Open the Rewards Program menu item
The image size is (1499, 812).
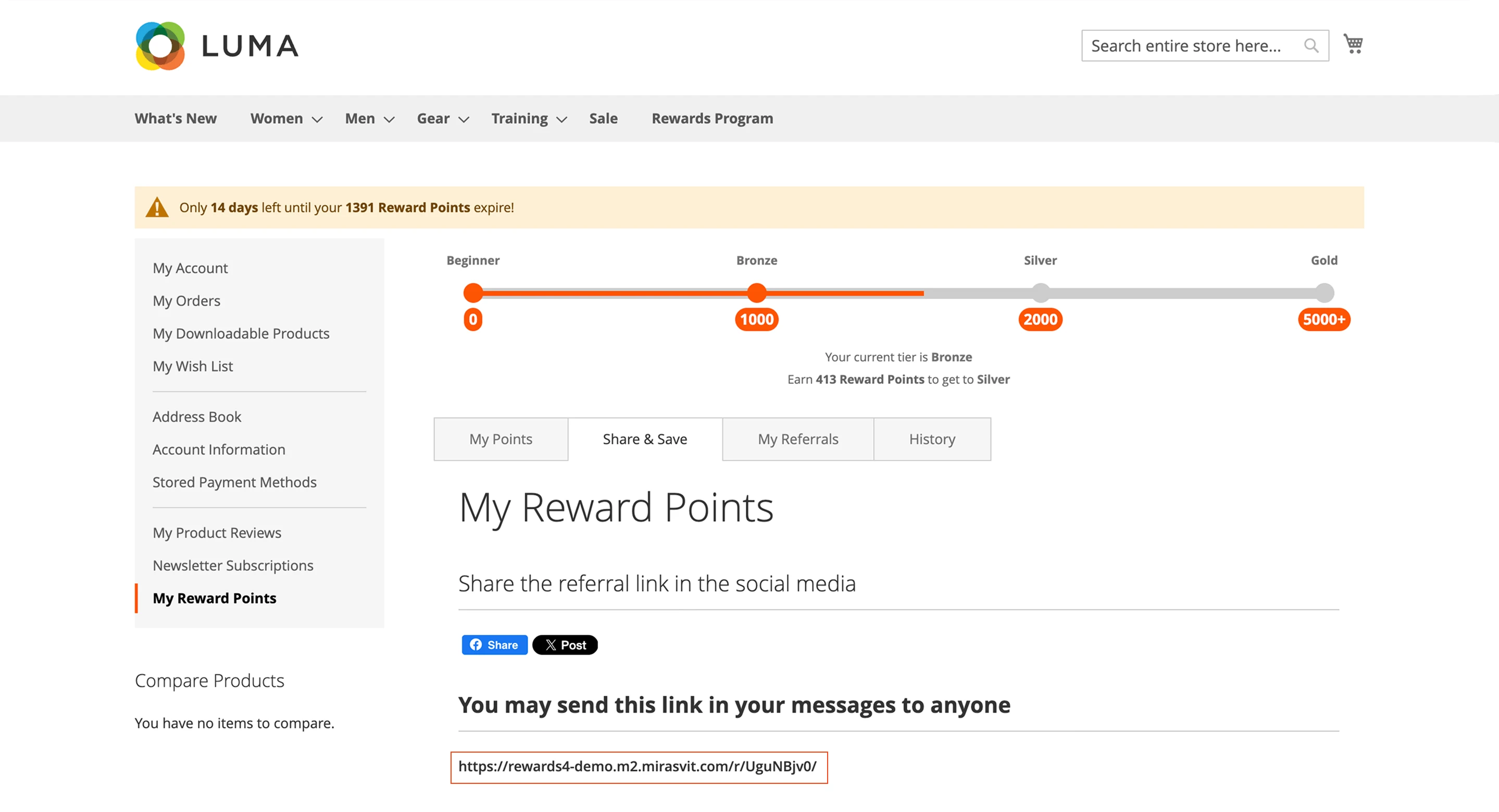(712, 118)
